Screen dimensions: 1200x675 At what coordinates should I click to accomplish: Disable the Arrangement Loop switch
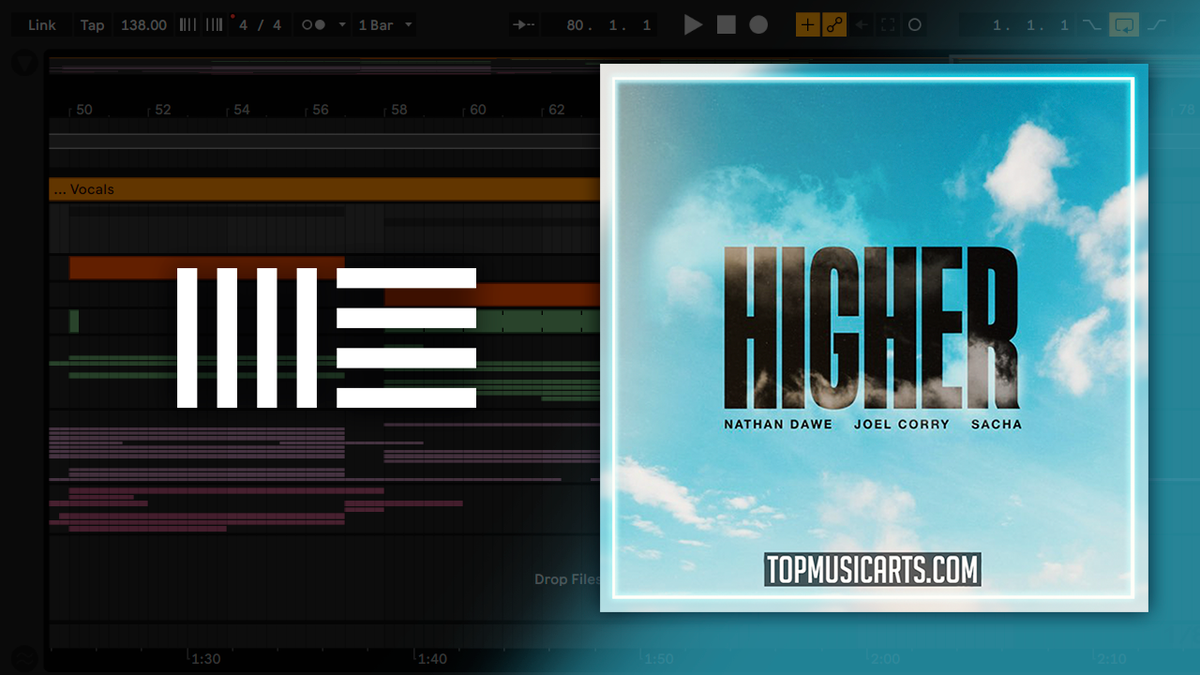click(1122, 24)
